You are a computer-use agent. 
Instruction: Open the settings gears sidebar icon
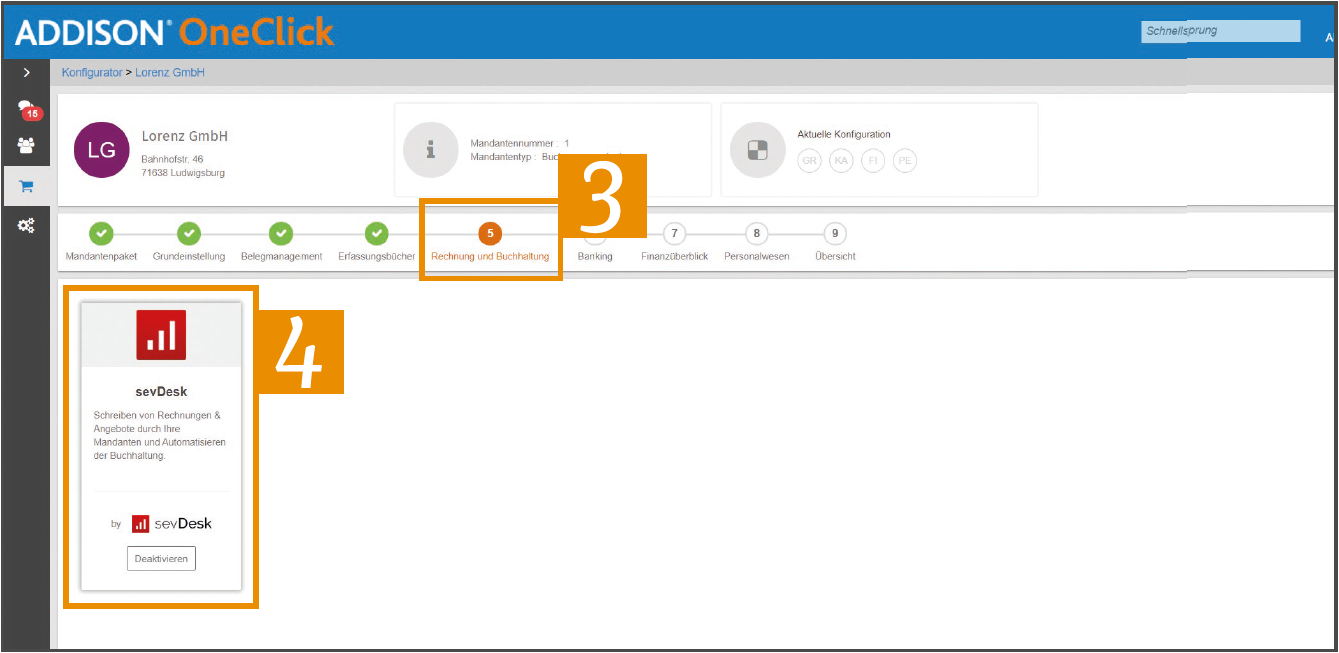pos(27,227)
